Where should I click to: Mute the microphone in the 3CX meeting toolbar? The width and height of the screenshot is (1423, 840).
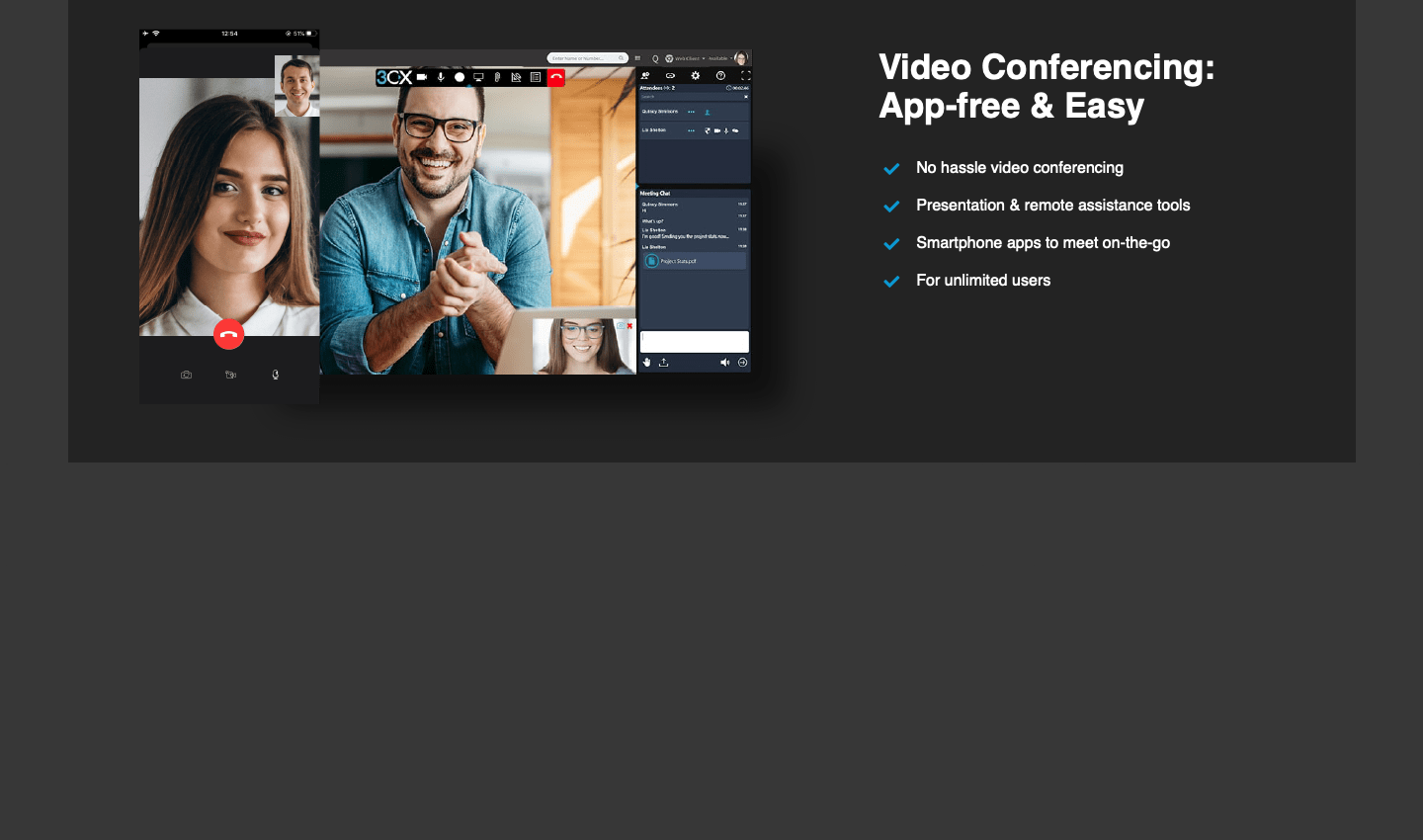tap(441, 77)
